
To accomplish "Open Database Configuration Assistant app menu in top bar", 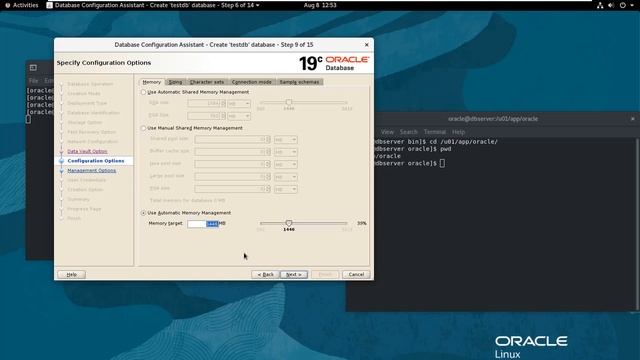I will (x=153, y=5).
